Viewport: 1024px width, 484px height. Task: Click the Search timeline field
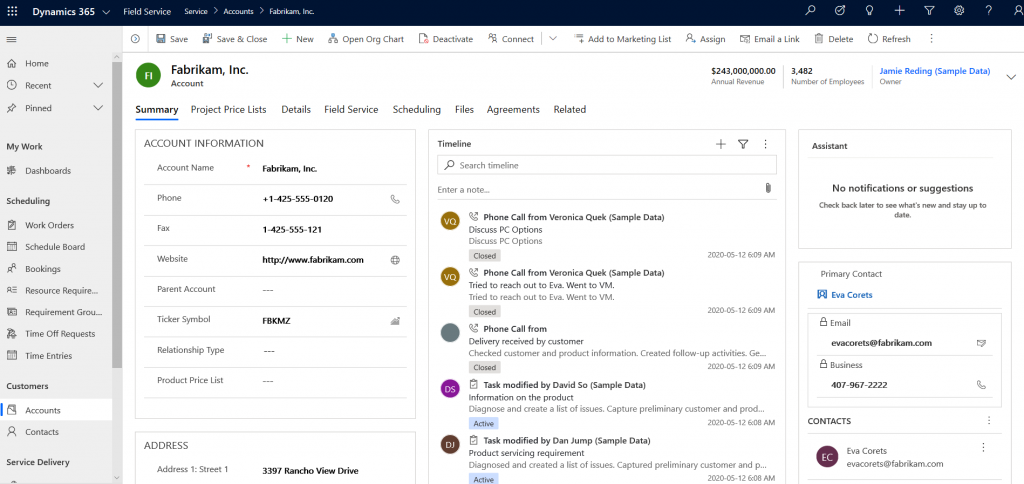point(607,165)
